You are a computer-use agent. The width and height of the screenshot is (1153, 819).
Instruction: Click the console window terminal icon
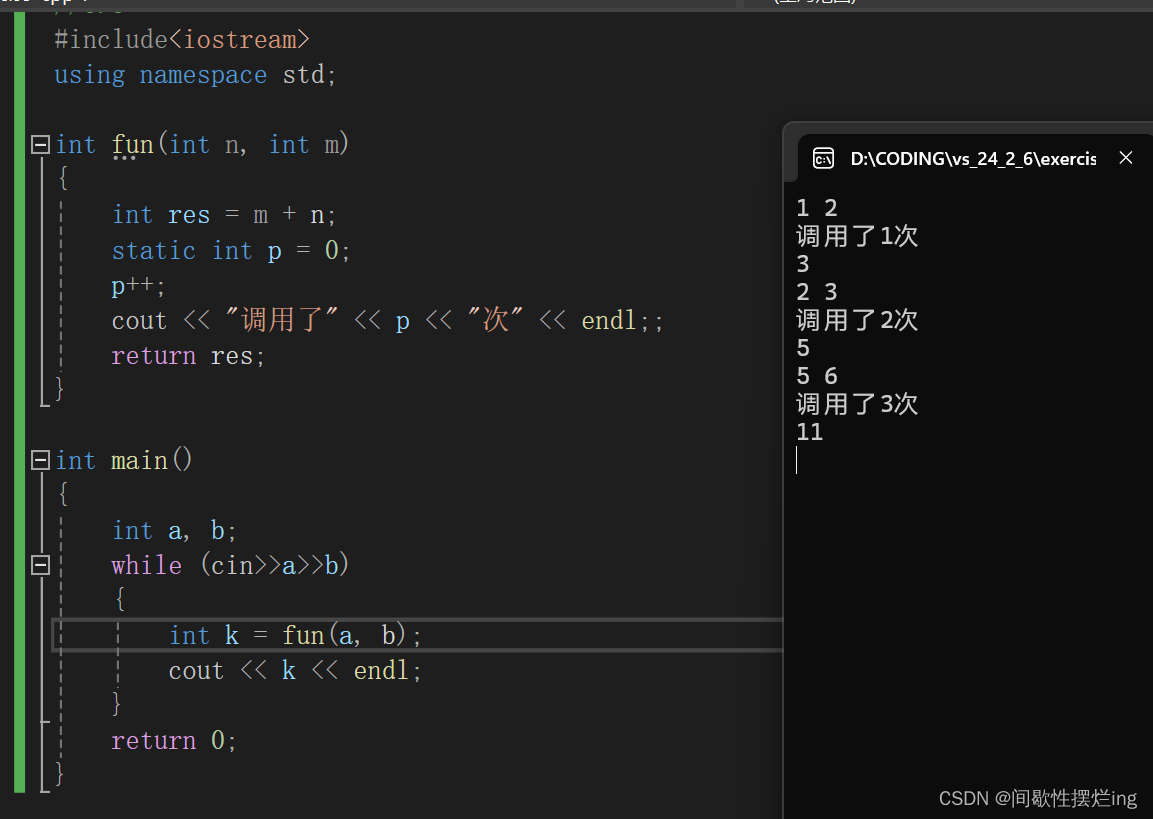[x=823, y=158]
